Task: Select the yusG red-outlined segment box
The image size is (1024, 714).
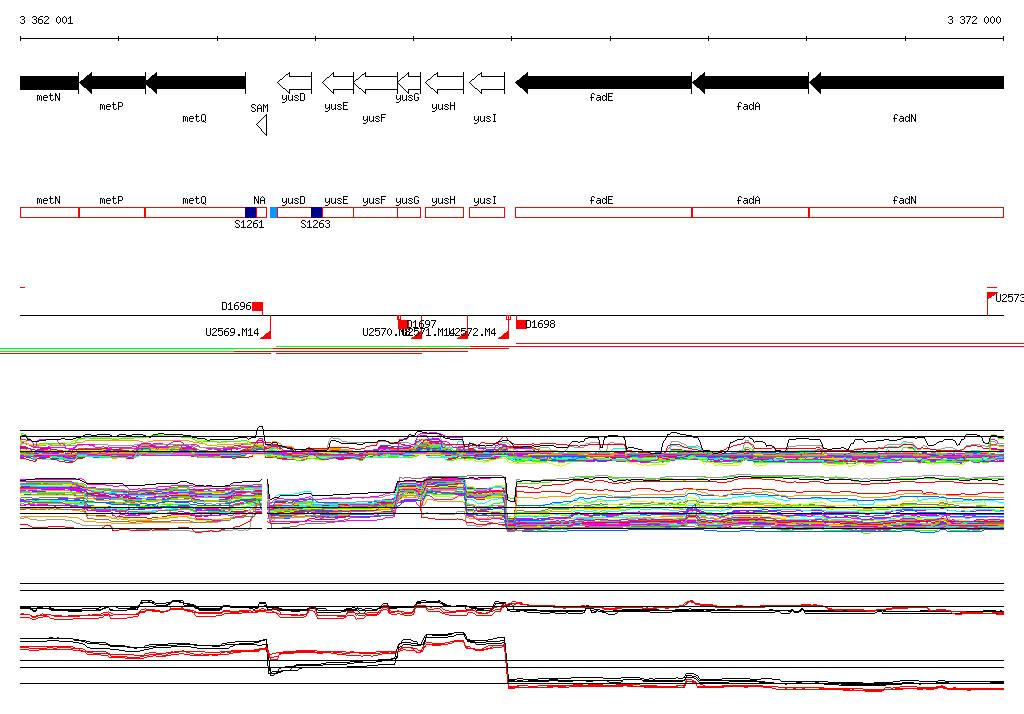Action: (x=409, y=212)
